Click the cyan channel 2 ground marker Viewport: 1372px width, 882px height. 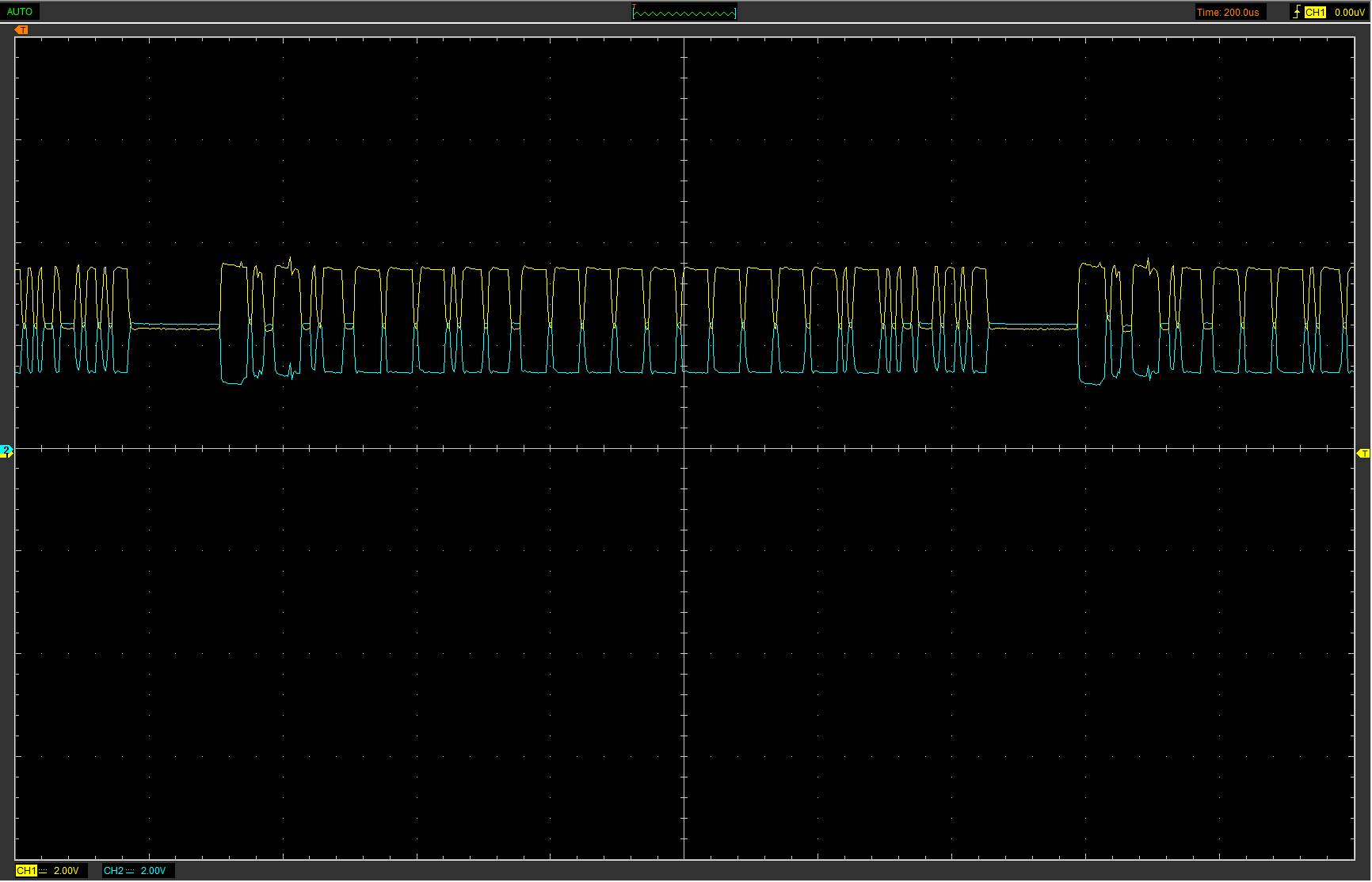6,451
